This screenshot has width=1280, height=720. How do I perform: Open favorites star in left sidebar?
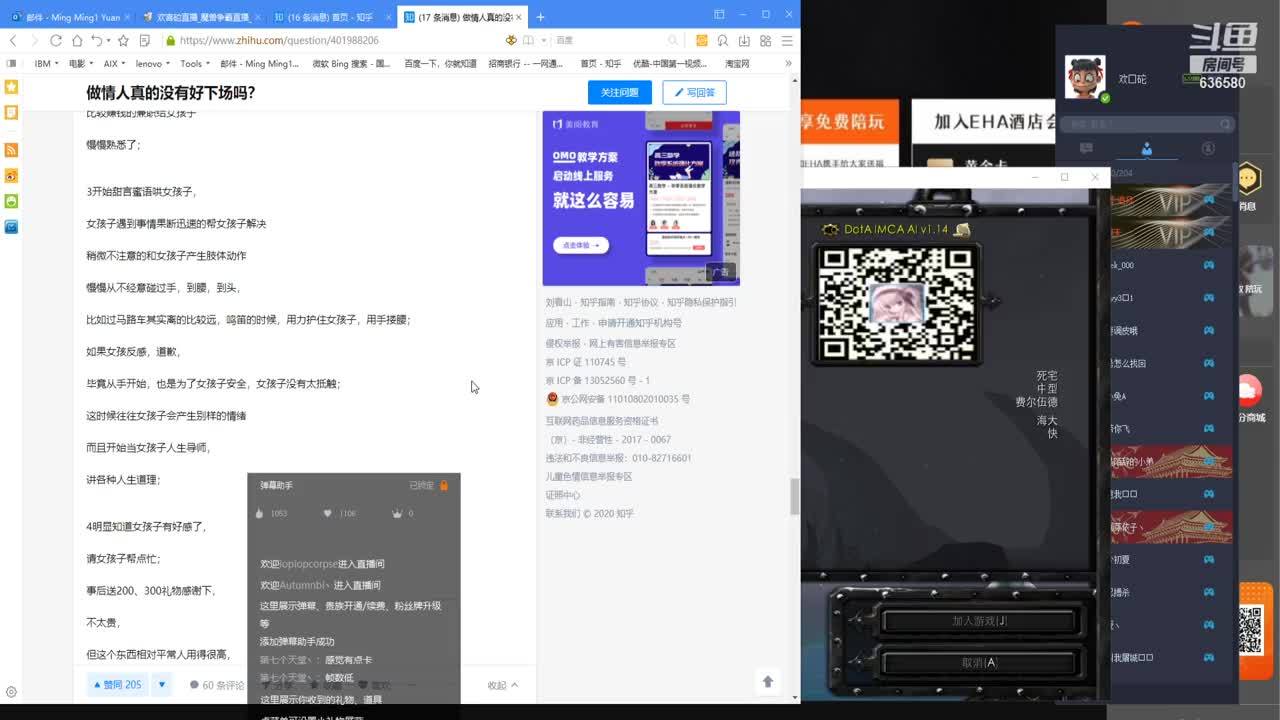click(11, 87)
